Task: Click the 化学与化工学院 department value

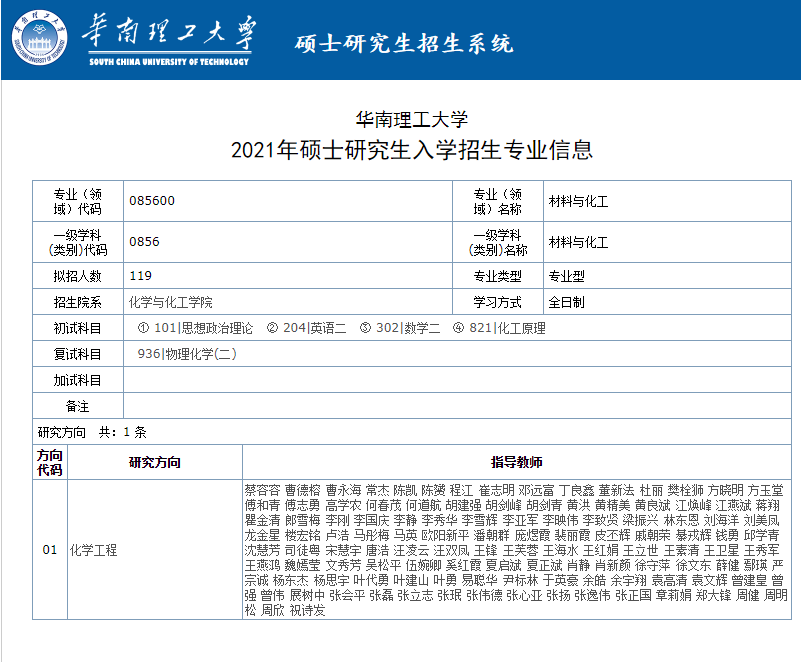Action: pyautogui.click(x=170, y=302)
